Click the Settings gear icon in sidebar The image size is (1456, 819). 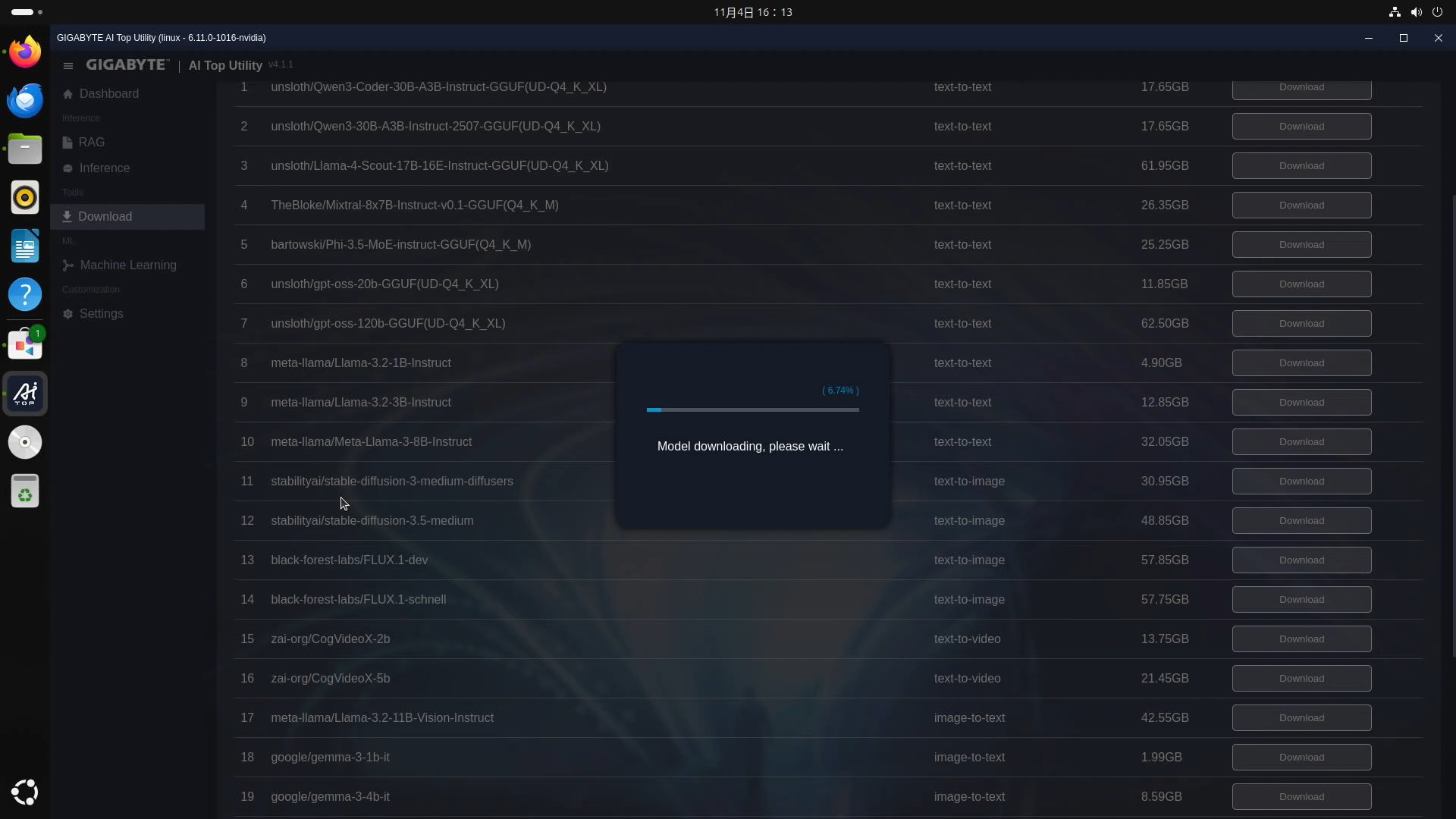[67, 314]
